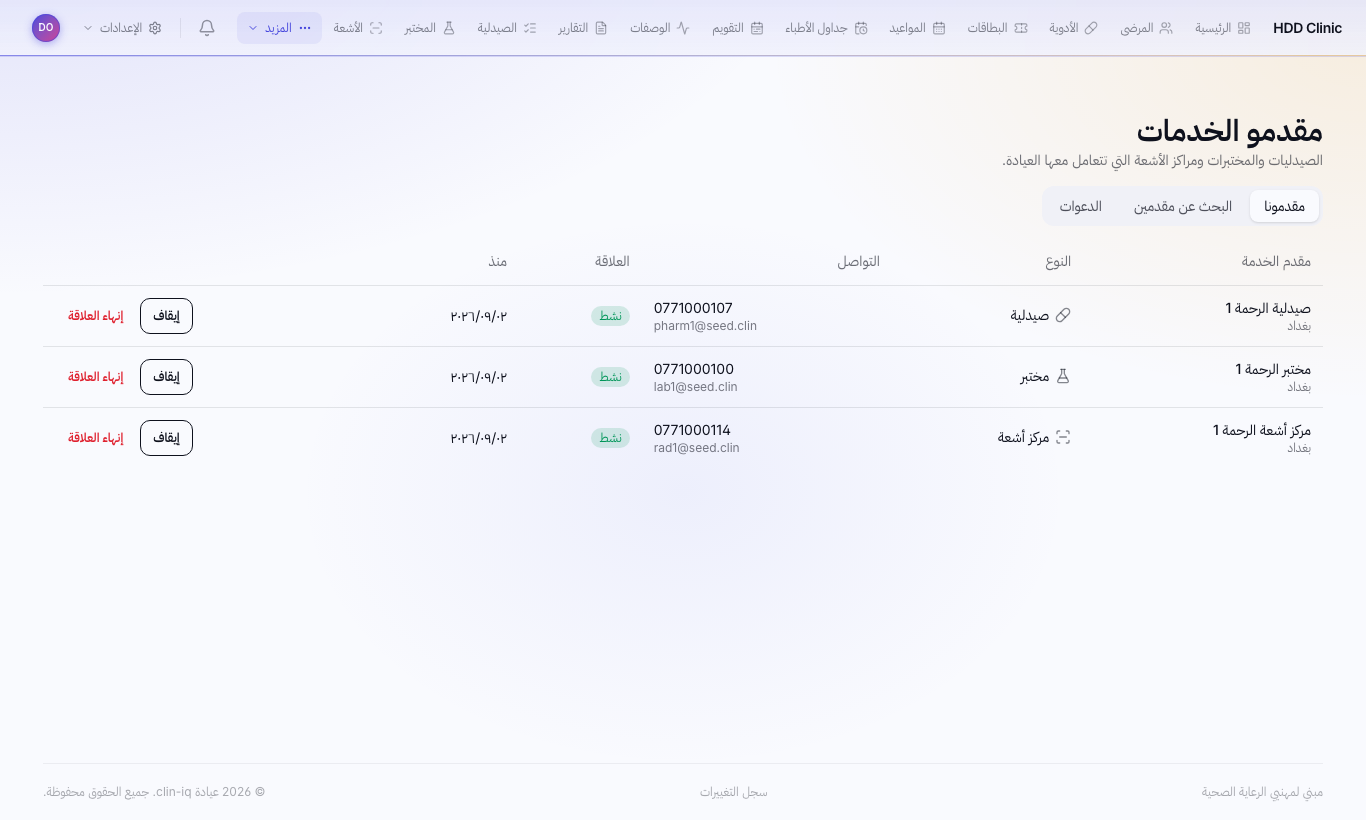The image size is (1366, 820).
Task: Click the prescriptions pulse icon in navbar
Action: coord(683,28)
